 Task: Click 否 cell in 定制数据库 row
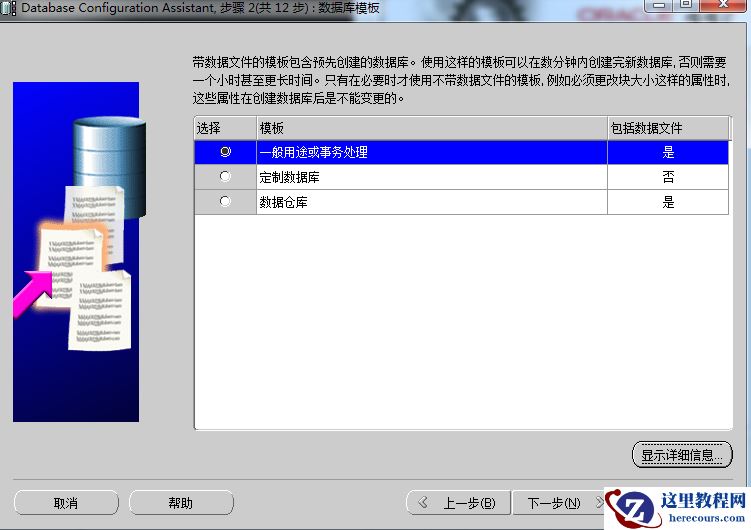(x=668, y=177)
